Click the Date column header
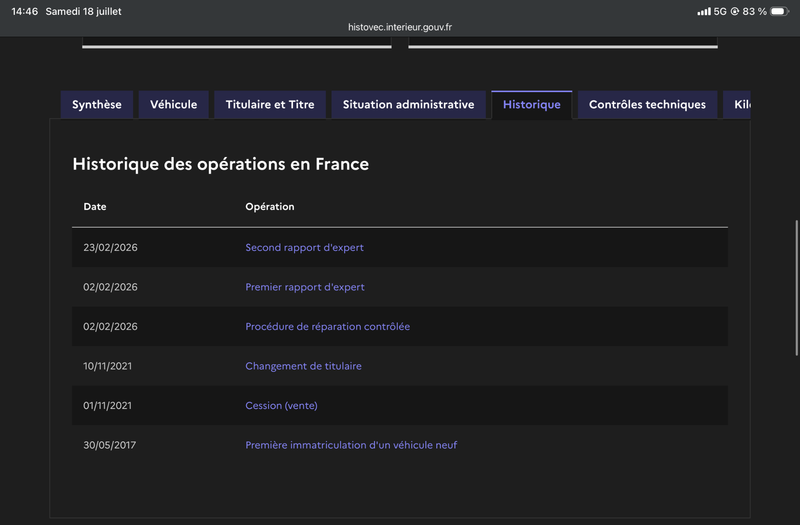Viewport: 800px width, 525px height. tap(95, 207)
